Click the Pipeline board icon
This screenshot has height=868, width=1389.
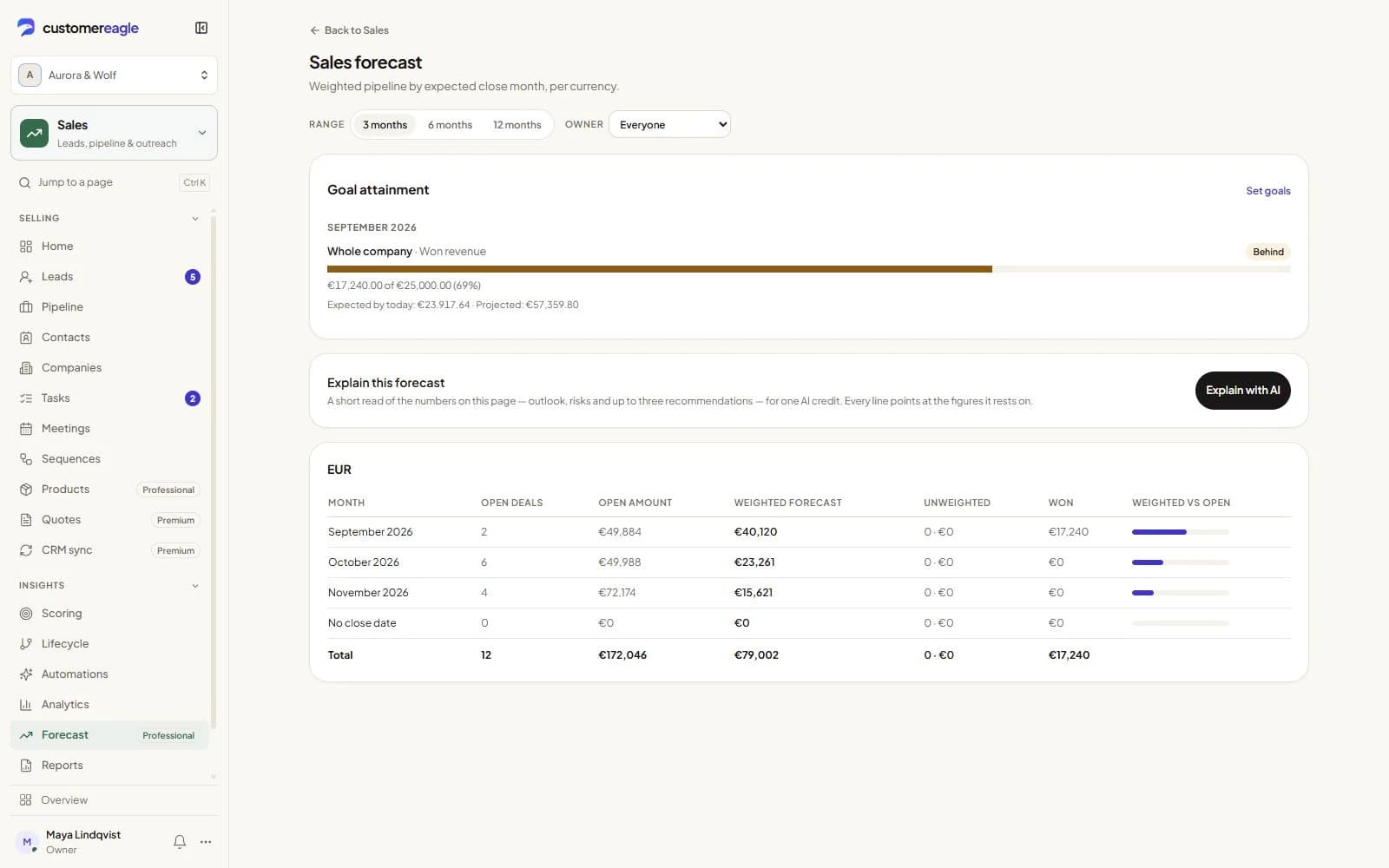(x=26, y=307)
